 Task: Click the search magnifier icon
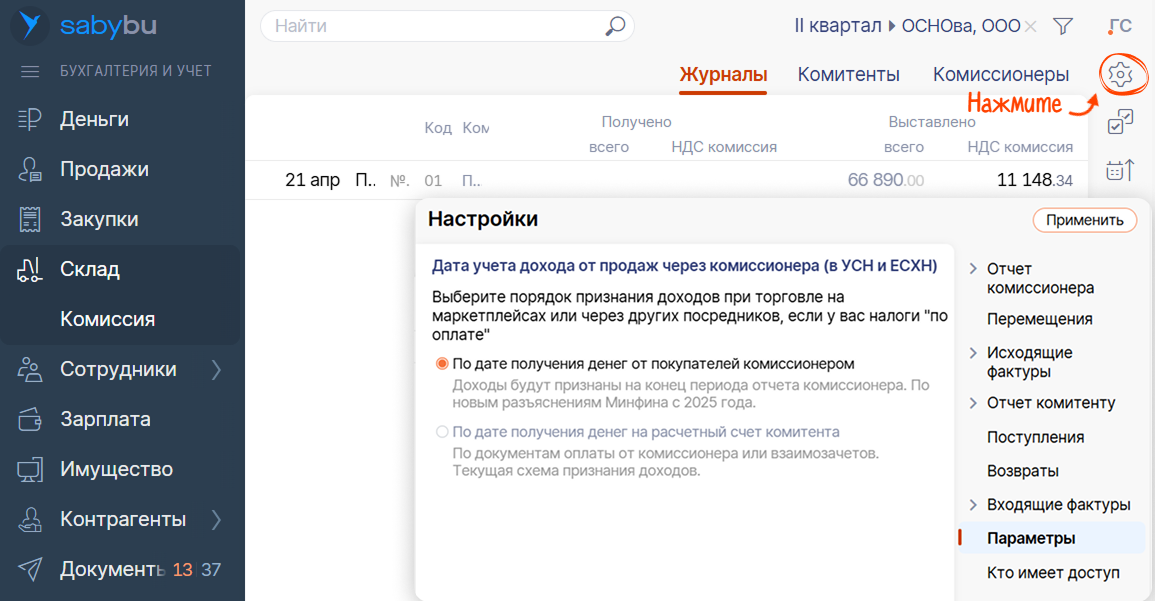click(615, 26)
